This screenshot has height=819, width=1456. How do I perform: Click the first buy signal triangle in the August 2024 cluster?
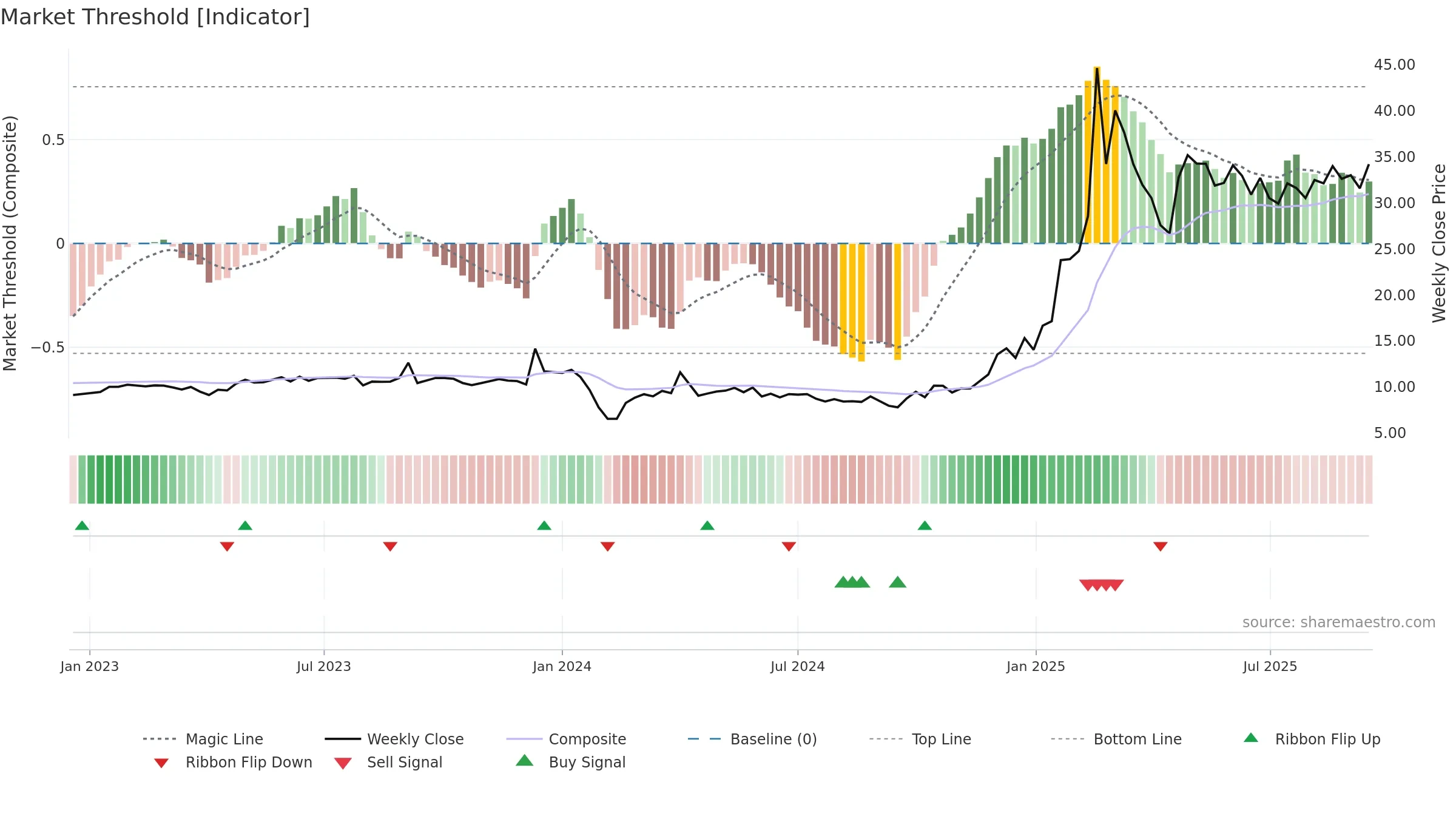[843, 582]
